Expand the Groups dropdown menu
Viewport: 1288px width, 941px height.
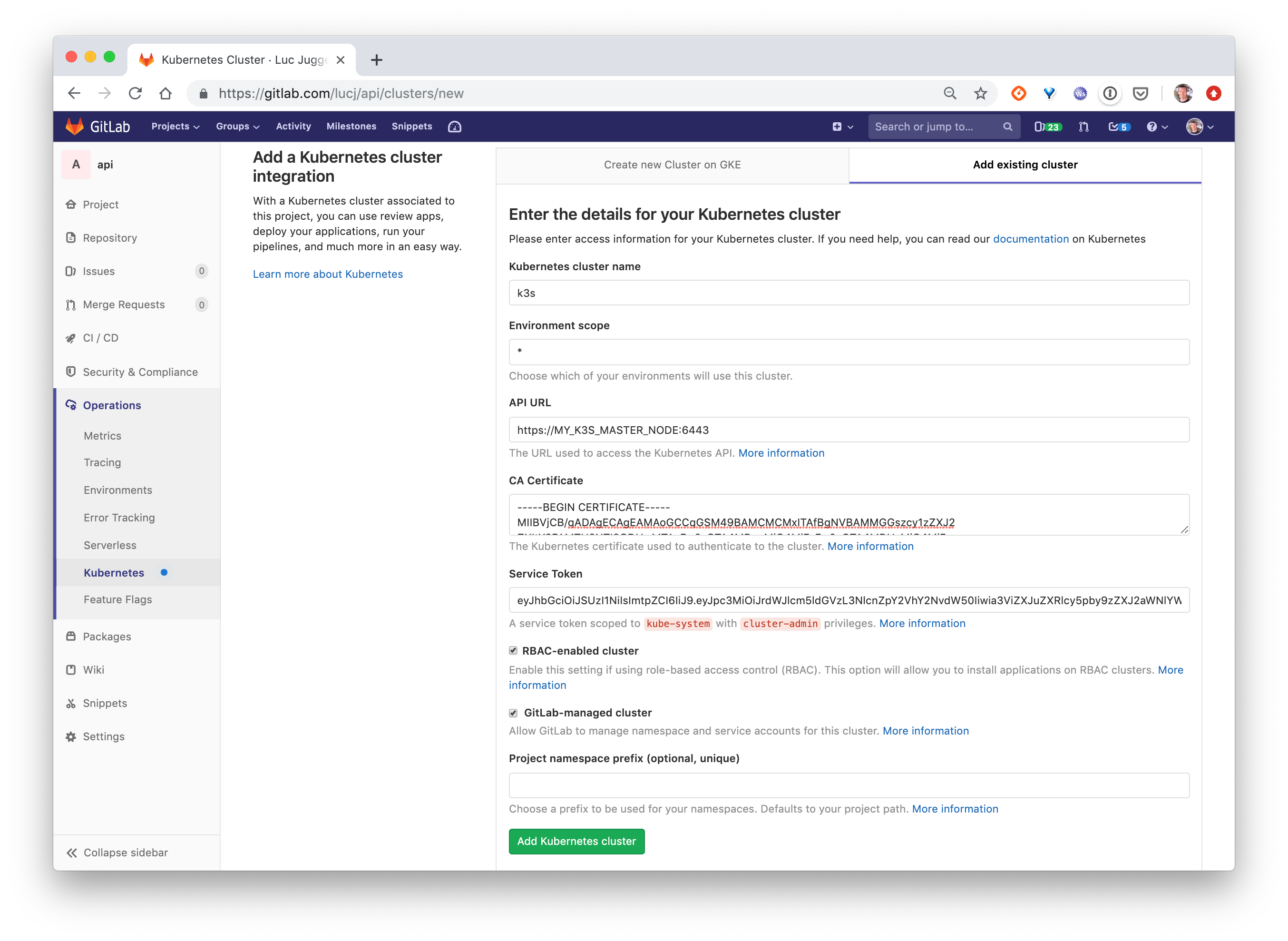[237, 127]
